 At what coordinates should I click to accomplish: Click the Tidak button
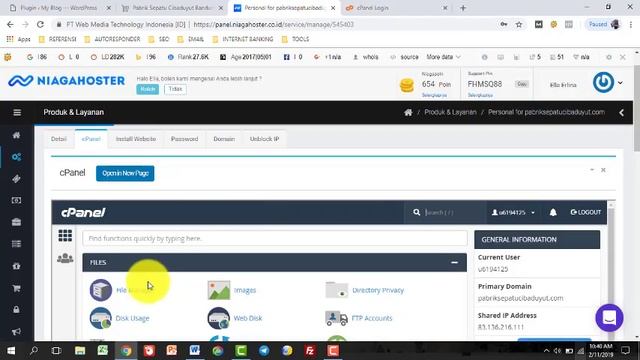coord(176,89)
